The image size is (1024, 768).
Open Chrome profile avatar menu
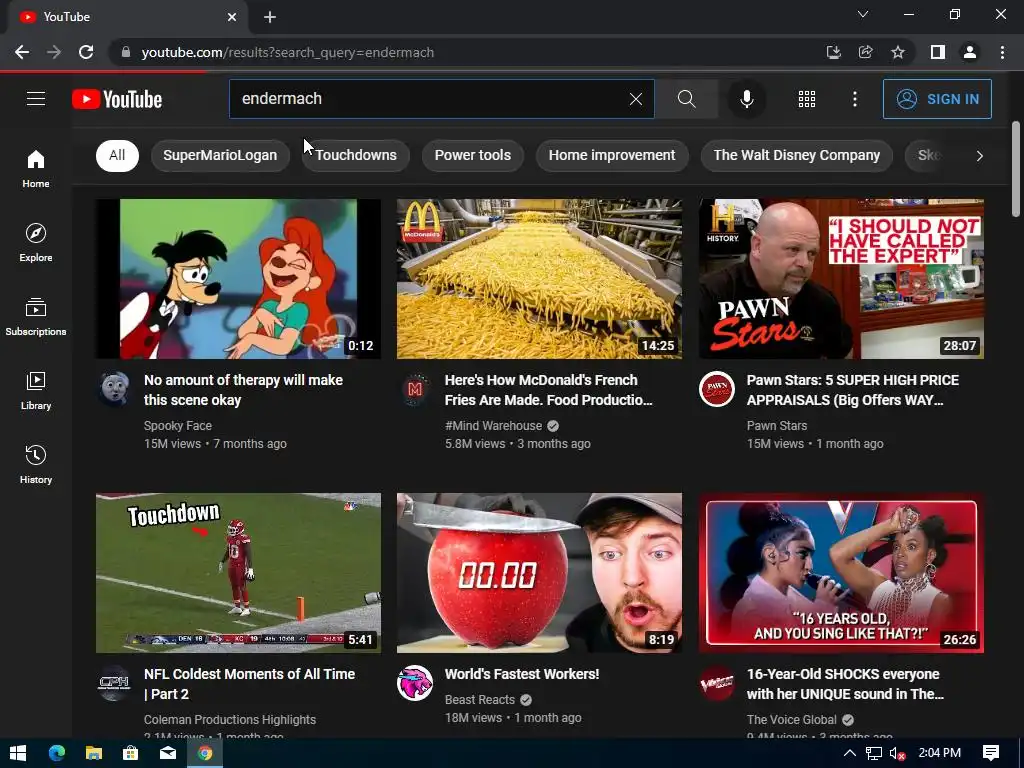[970, 52]
